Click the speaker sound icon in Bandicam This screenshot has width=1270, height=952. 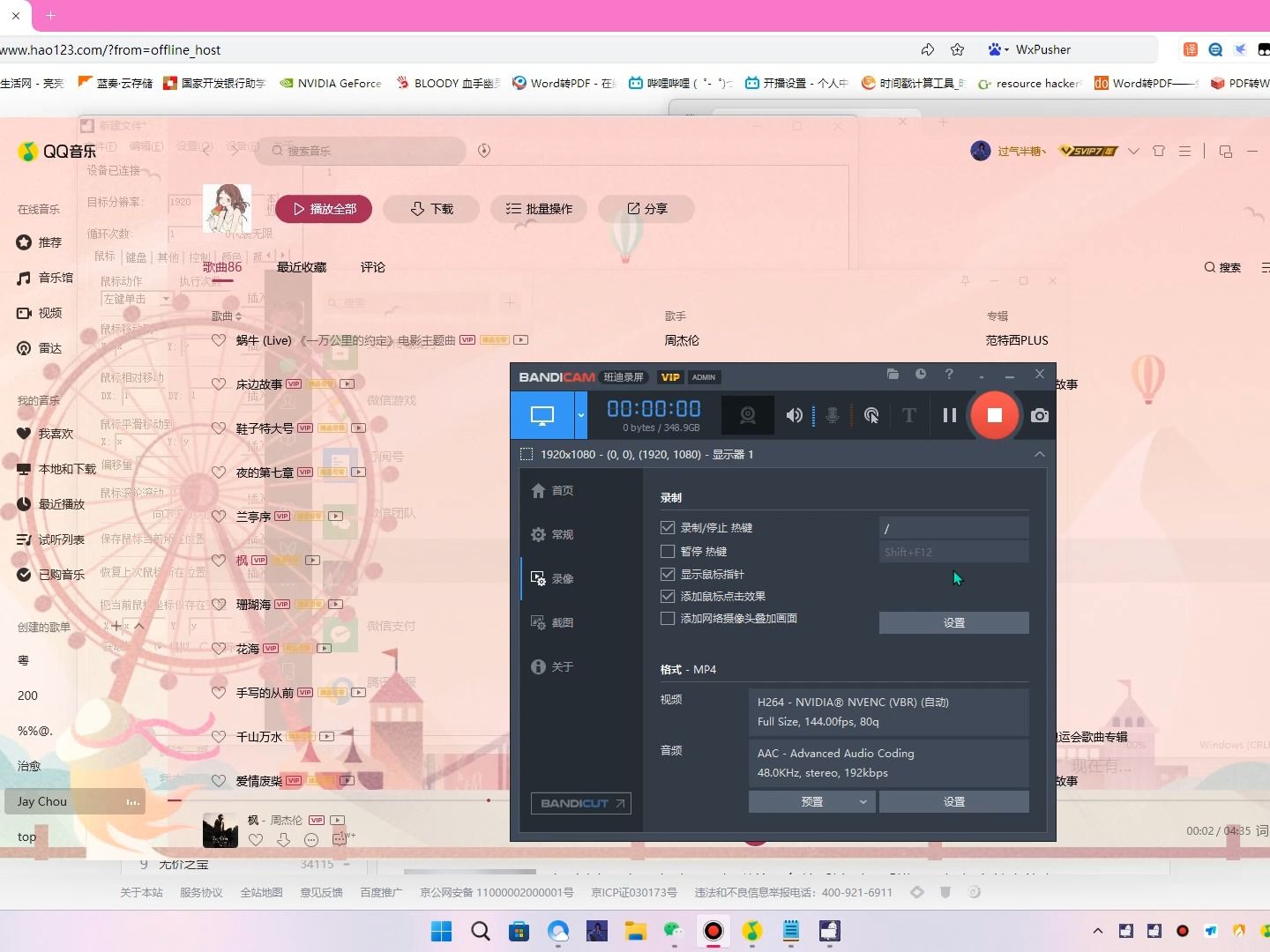(794, 415)
